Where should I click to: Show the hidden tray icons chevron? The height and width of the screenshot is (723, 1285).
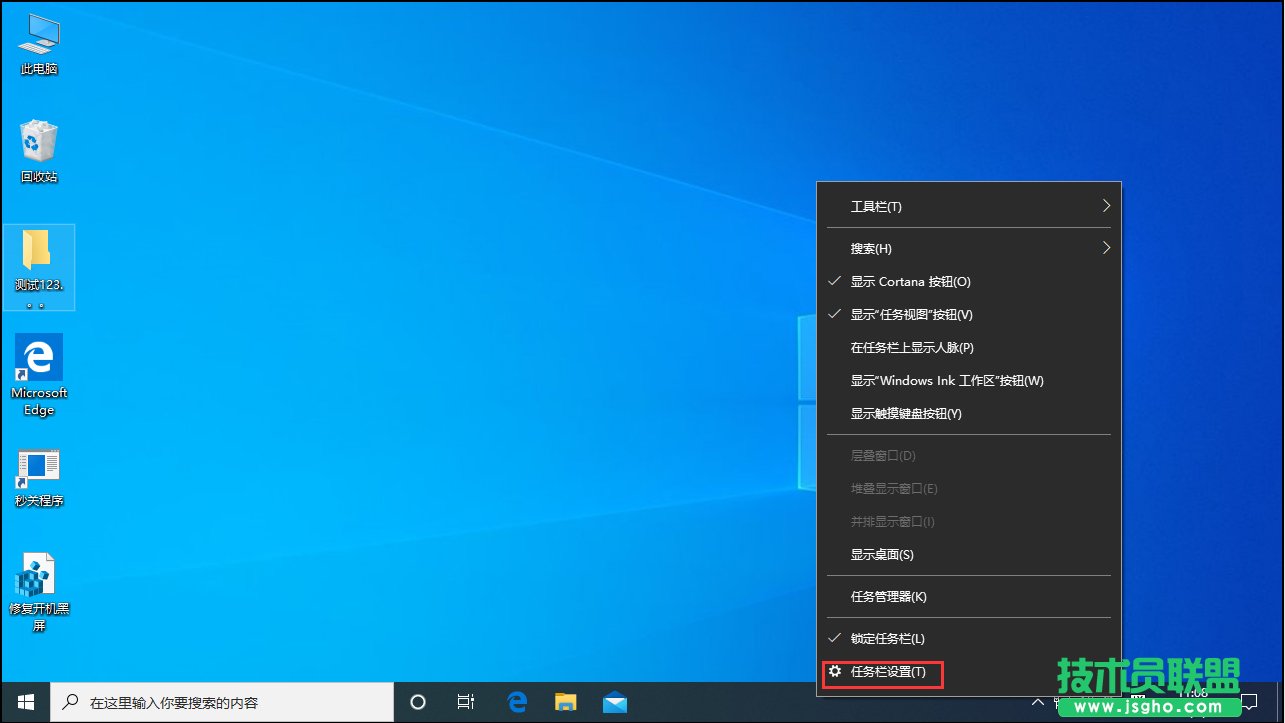tap(1038, 702)
